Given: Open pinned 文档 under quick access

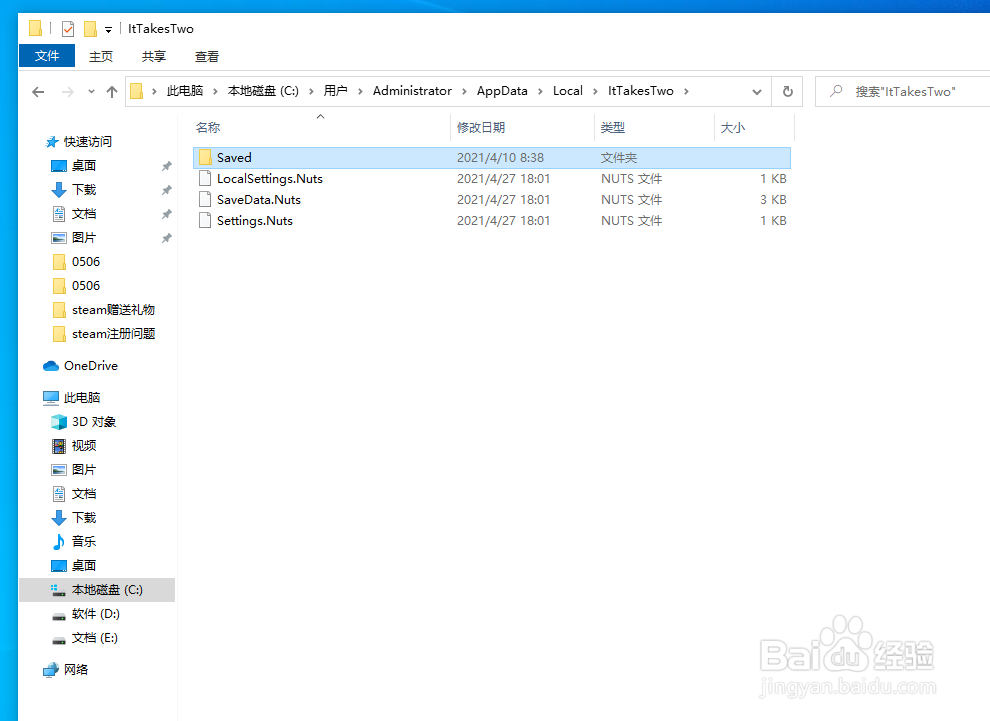Looking at the screenshot, I should pyautogui.click(x=83, y=214).
